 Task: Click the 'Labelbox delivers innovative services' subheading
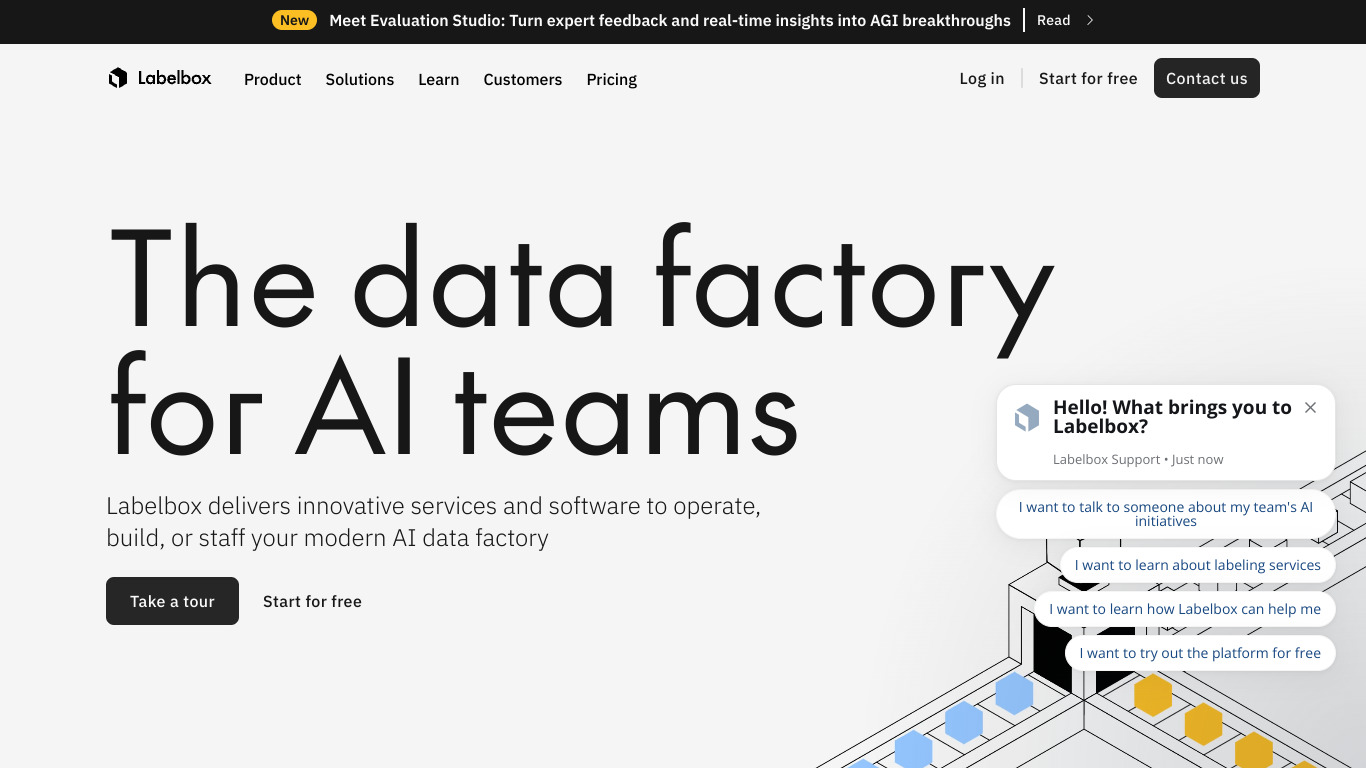(433, 522)
